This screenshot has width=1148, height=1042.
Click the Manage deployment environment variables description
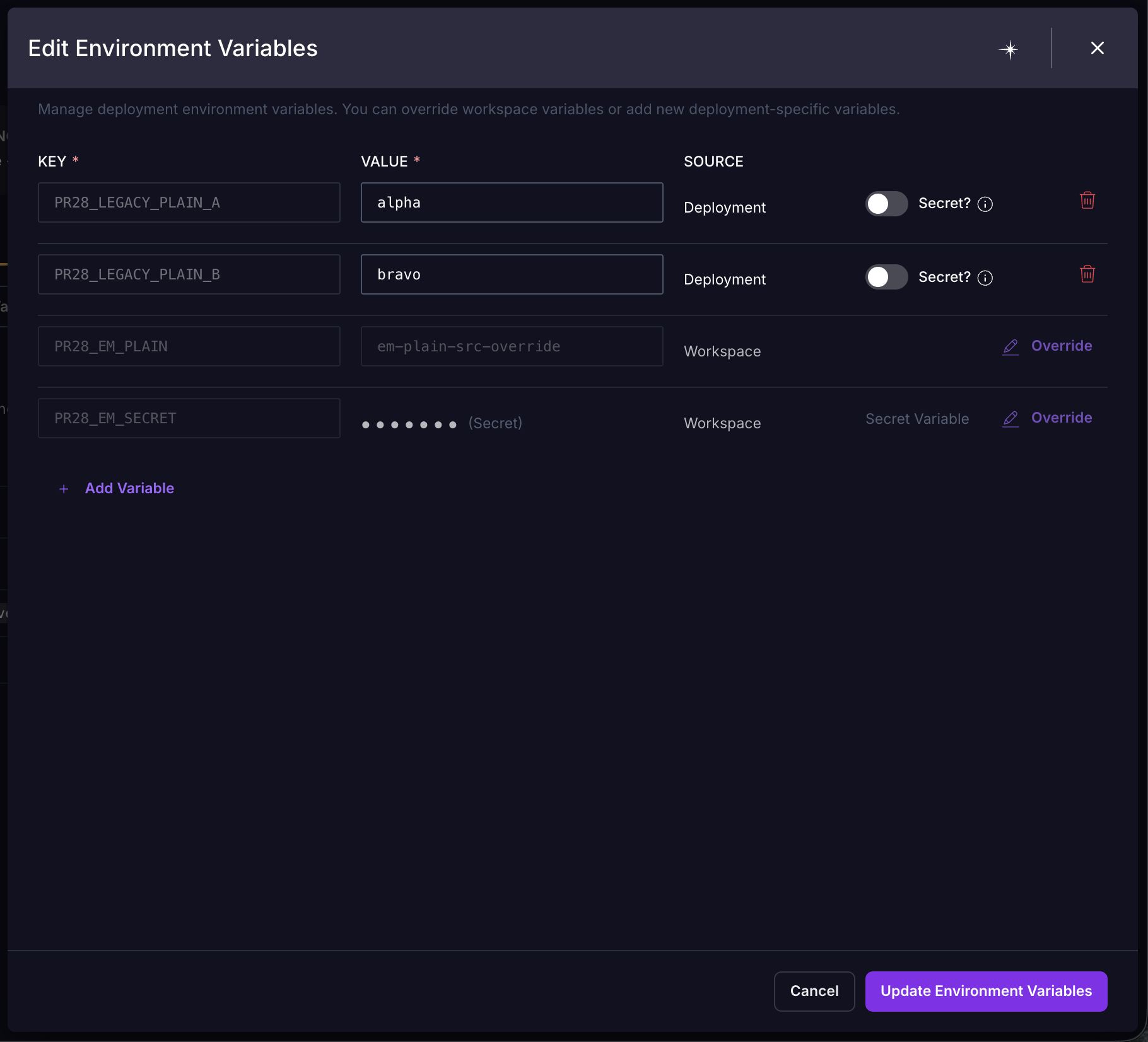point(469,109)
